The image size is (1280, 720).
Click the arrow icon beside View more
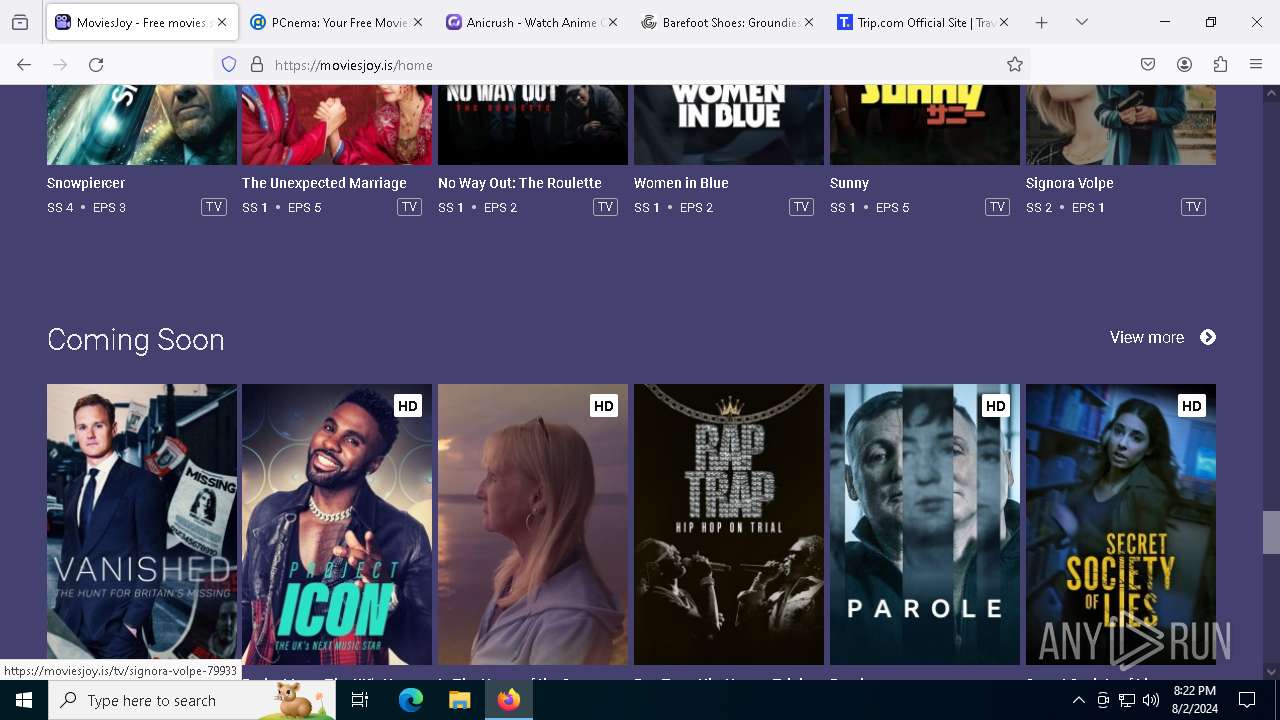(x=1208, y=337)
